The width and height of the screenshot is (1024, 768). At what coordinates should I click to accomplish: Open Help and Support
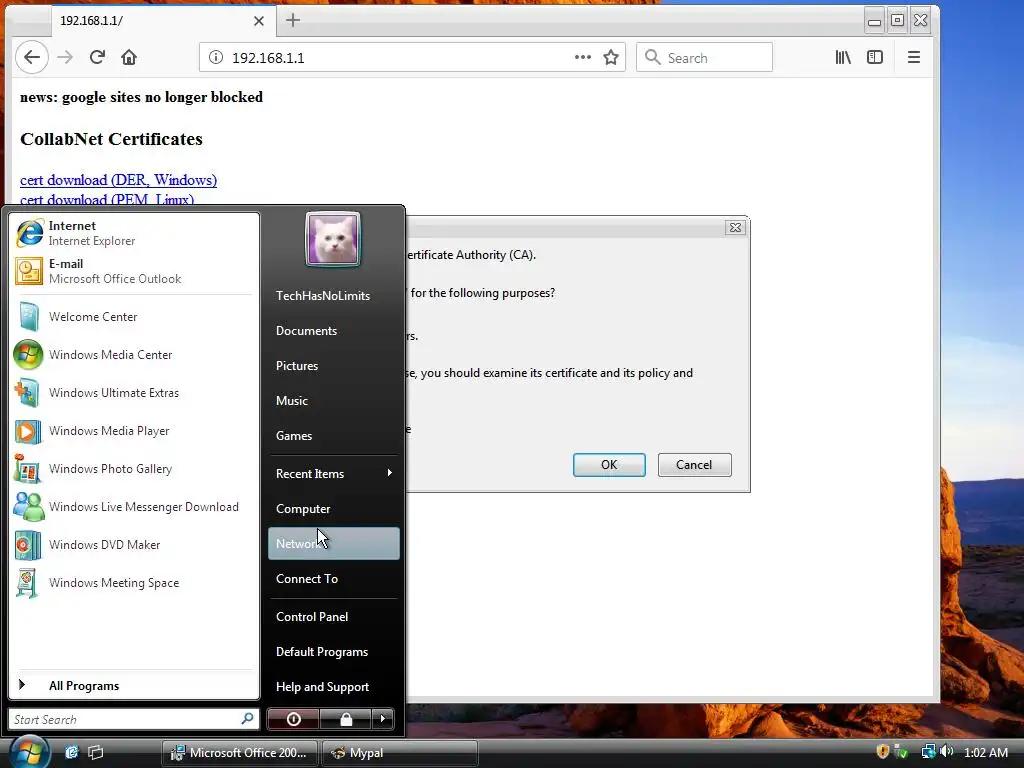333,687
